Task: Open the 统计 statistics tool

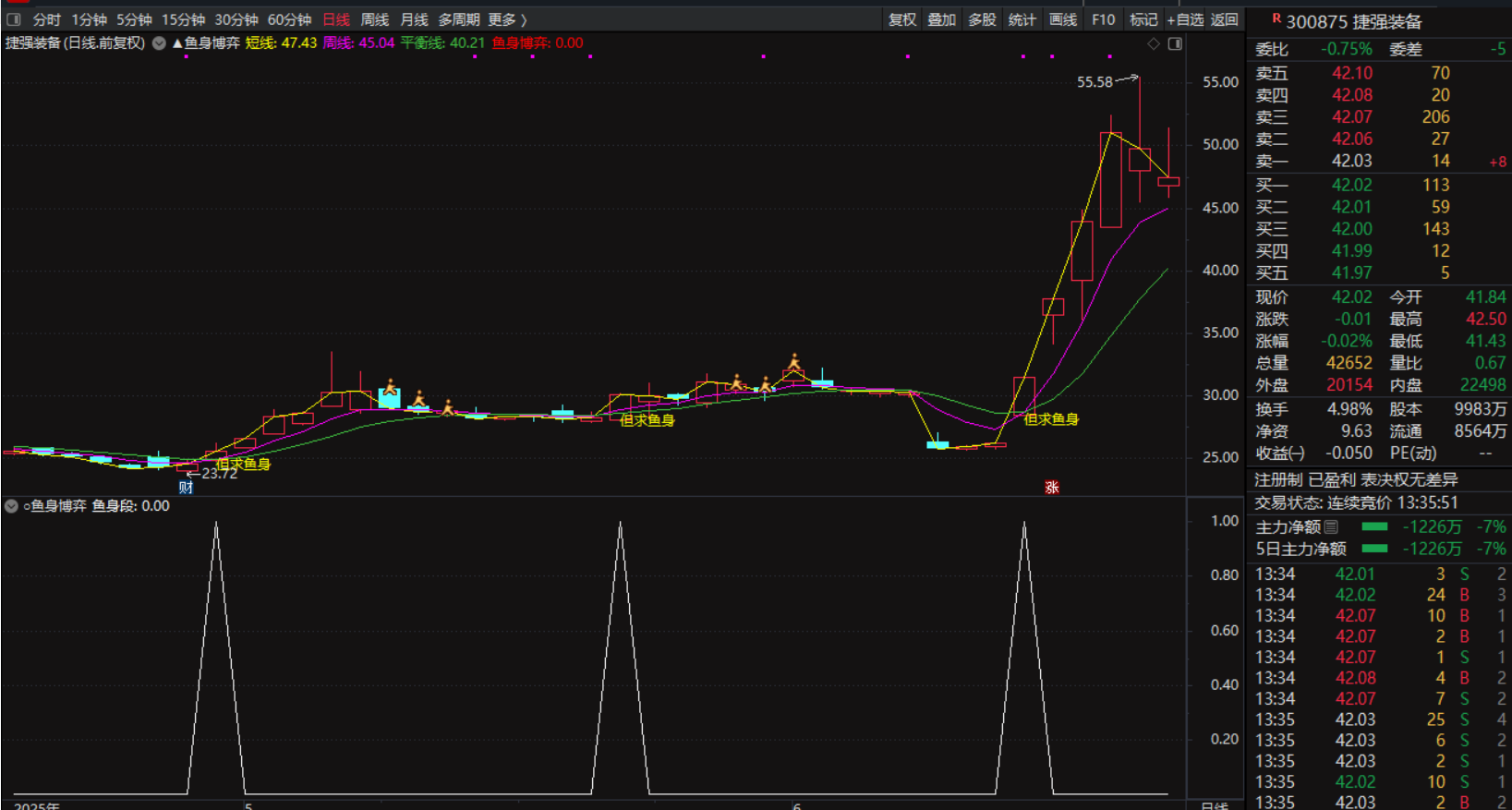Action: 1022,19
